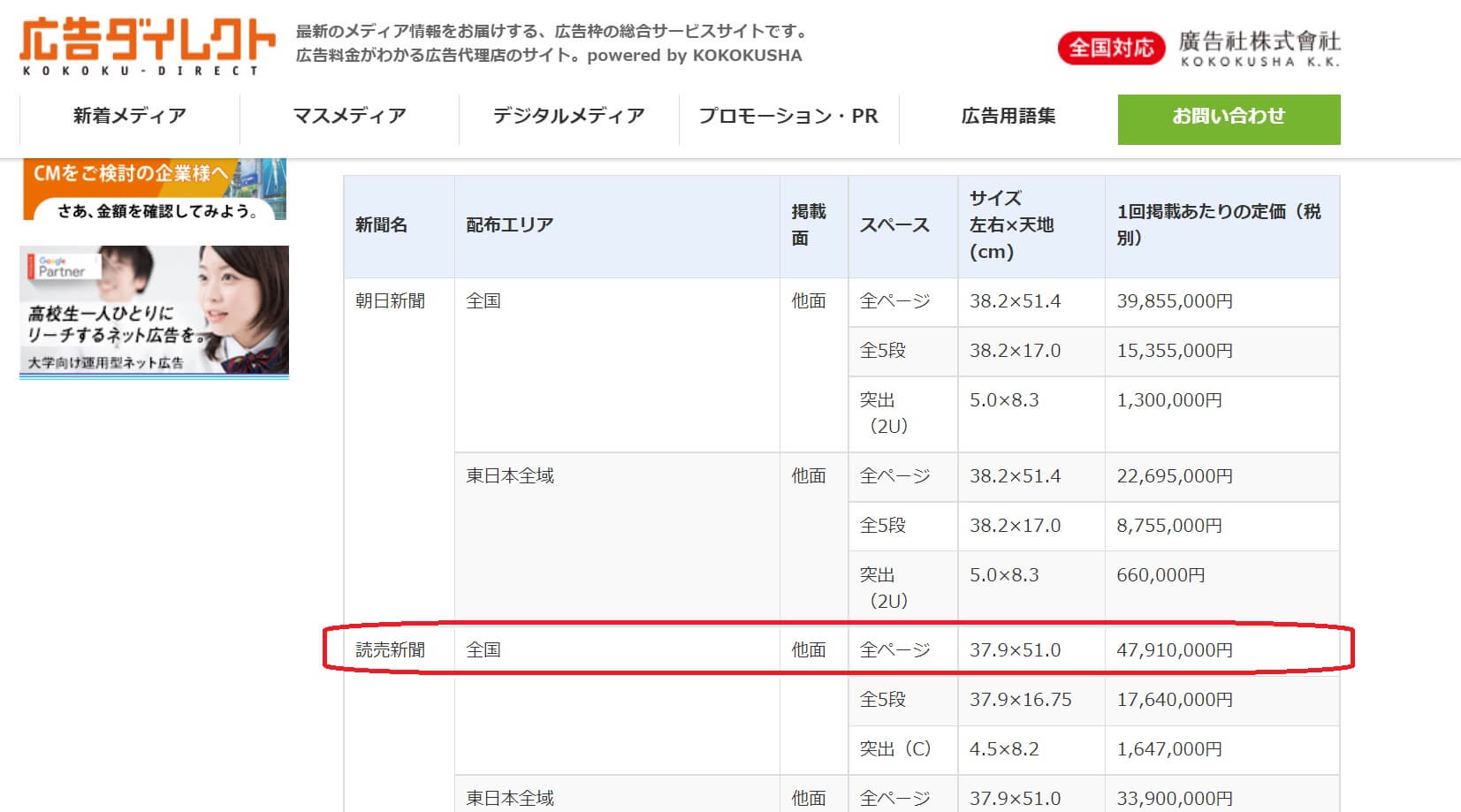This screenshot has height=812, width=1461.
Task: Click the green お問い合わせ button
Action: point(1229,119)
